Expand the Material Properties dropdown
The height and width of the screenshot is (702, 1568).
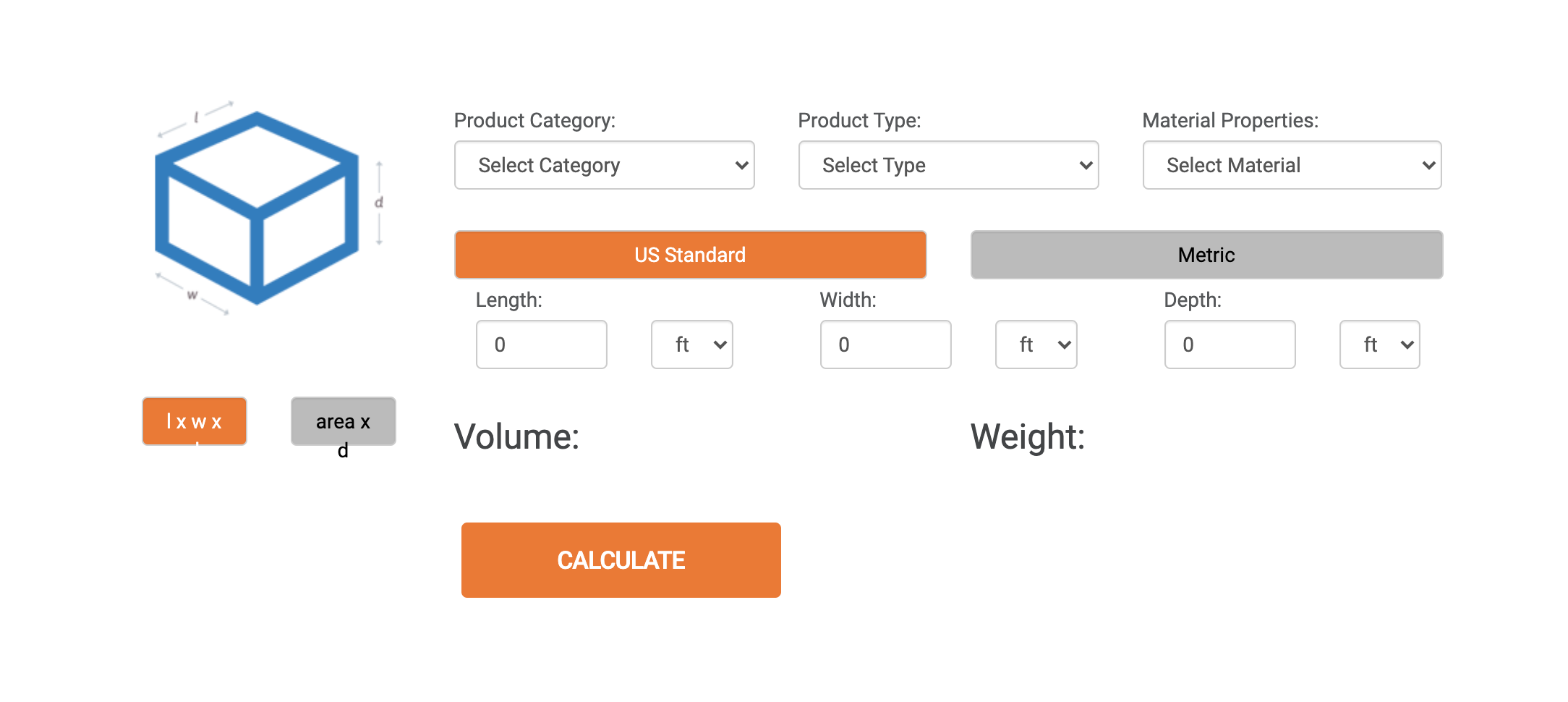tap(1292, 165)
